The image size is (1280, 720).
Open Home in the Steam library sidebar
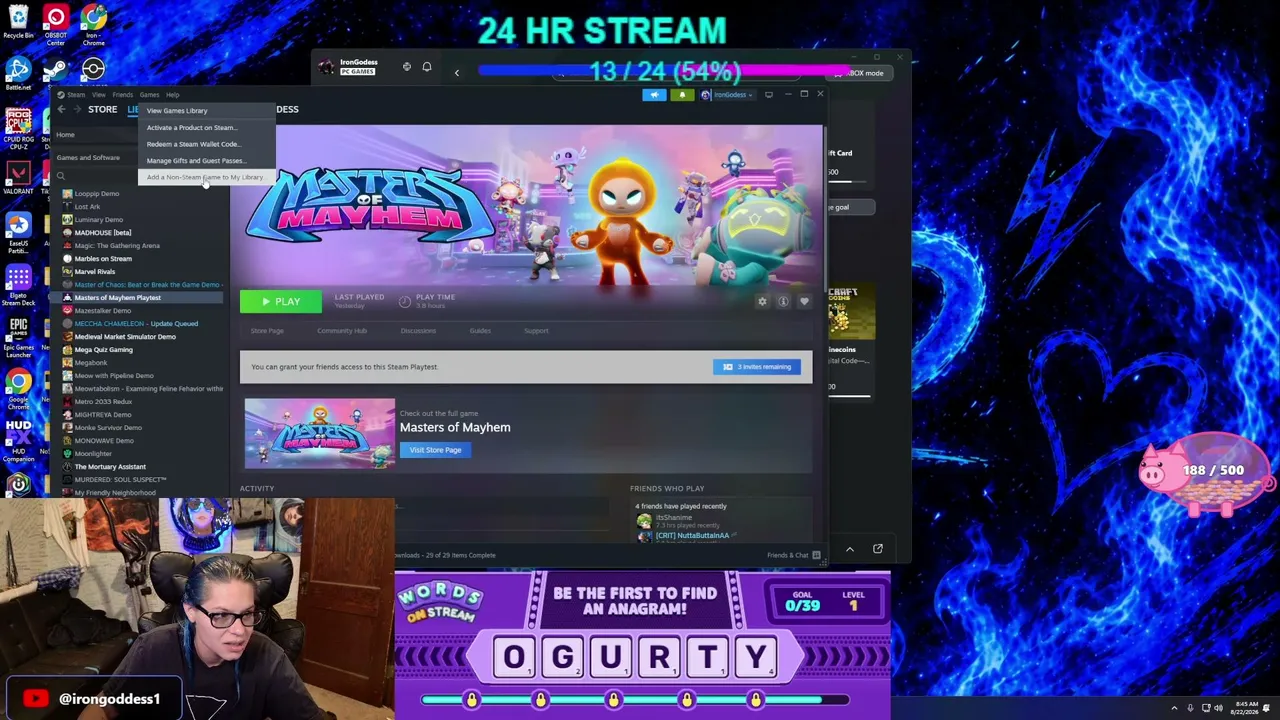(65, 134)
